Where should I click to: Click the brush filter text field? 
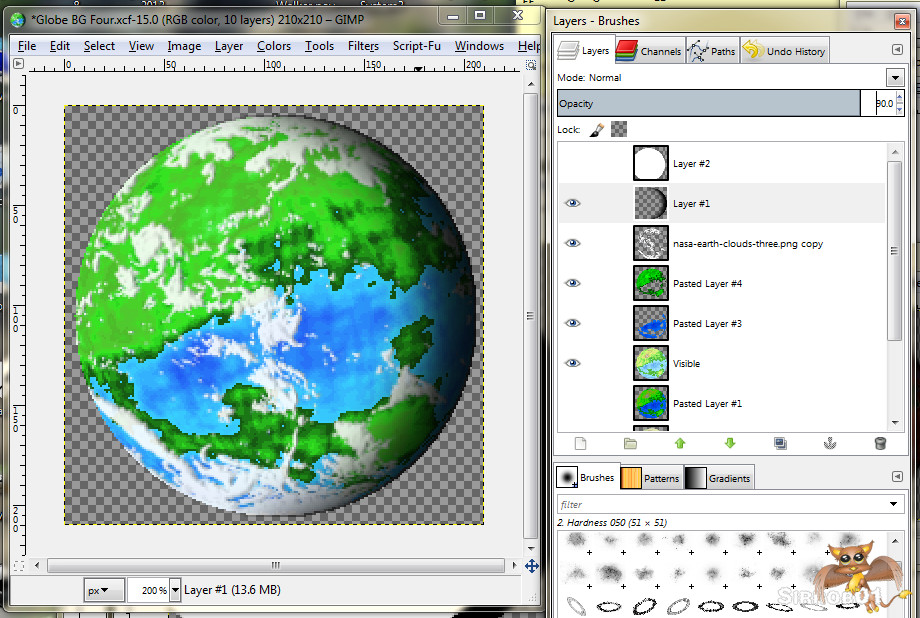(720, 505)
